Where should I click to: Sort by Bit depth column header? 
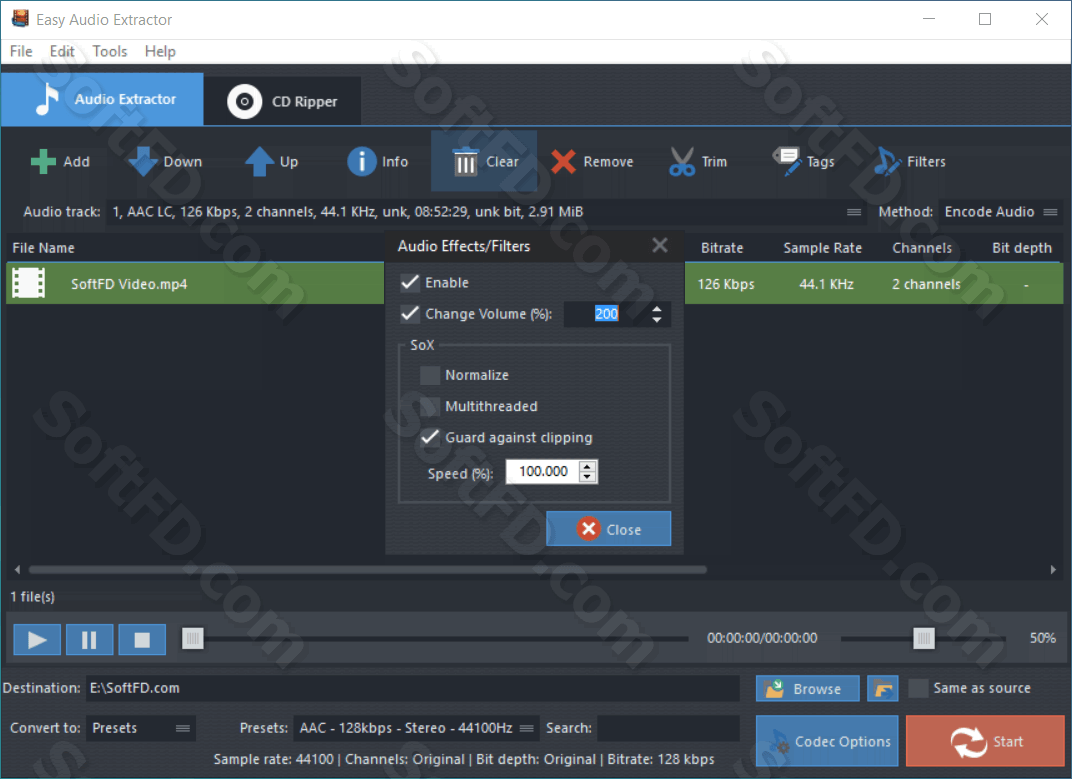[1021, 248]
